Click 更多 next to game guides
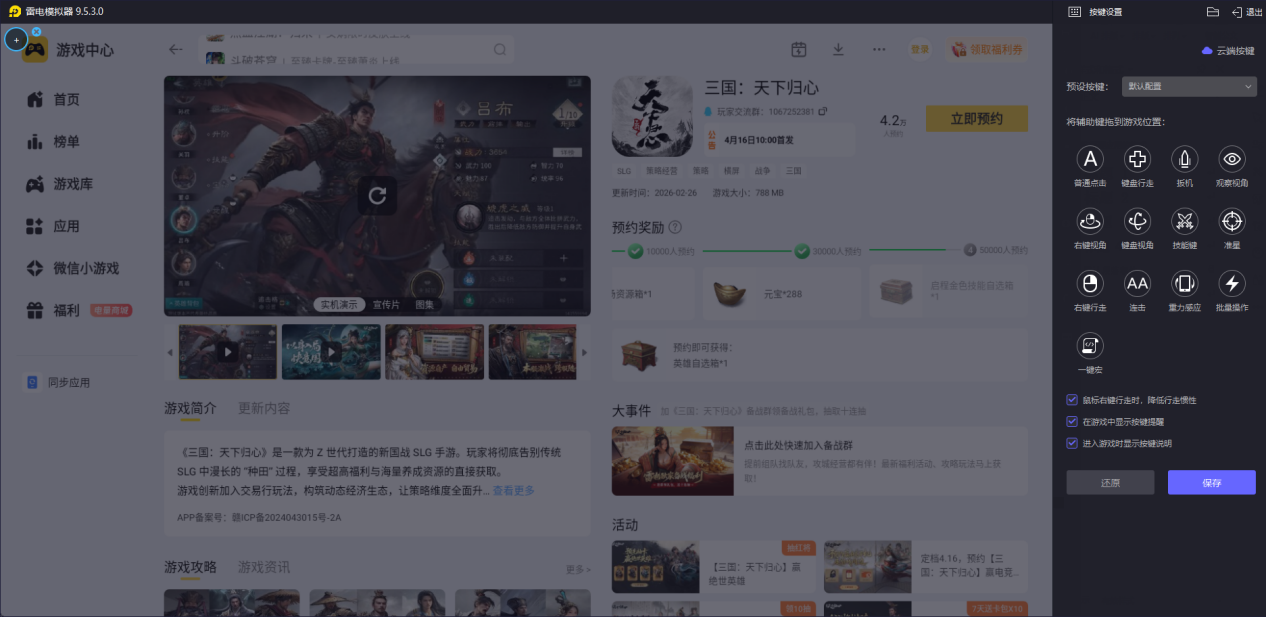1266x617 pixels. pyautogui.click(x=577, y=569)
